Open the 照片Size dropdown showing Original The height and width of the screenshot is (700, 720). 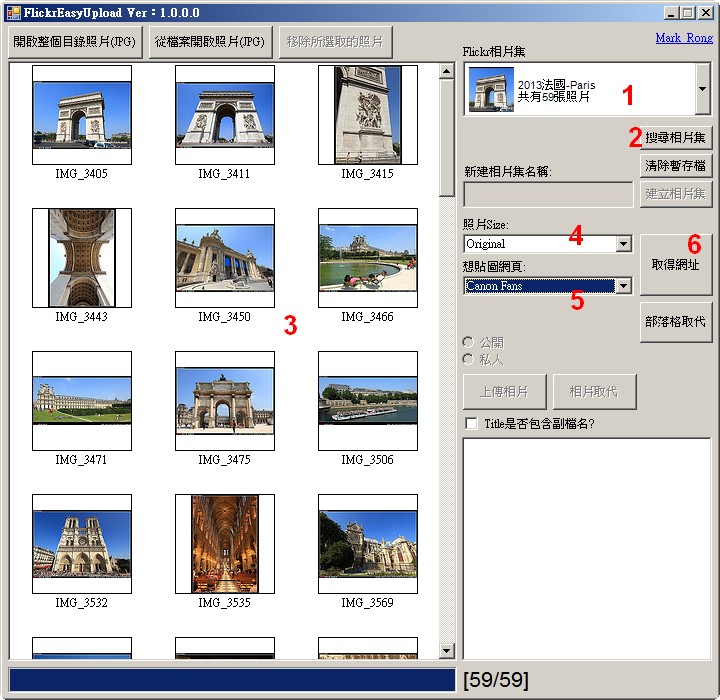[548, 244]
